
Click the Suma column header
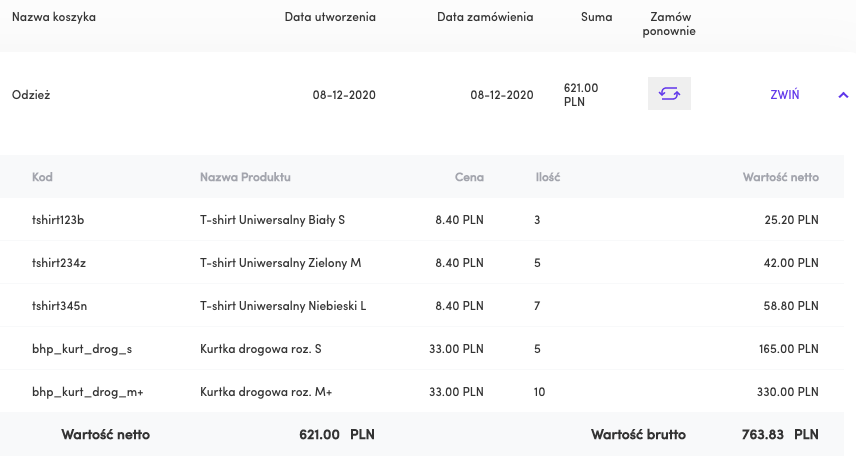tap(596, 17)
